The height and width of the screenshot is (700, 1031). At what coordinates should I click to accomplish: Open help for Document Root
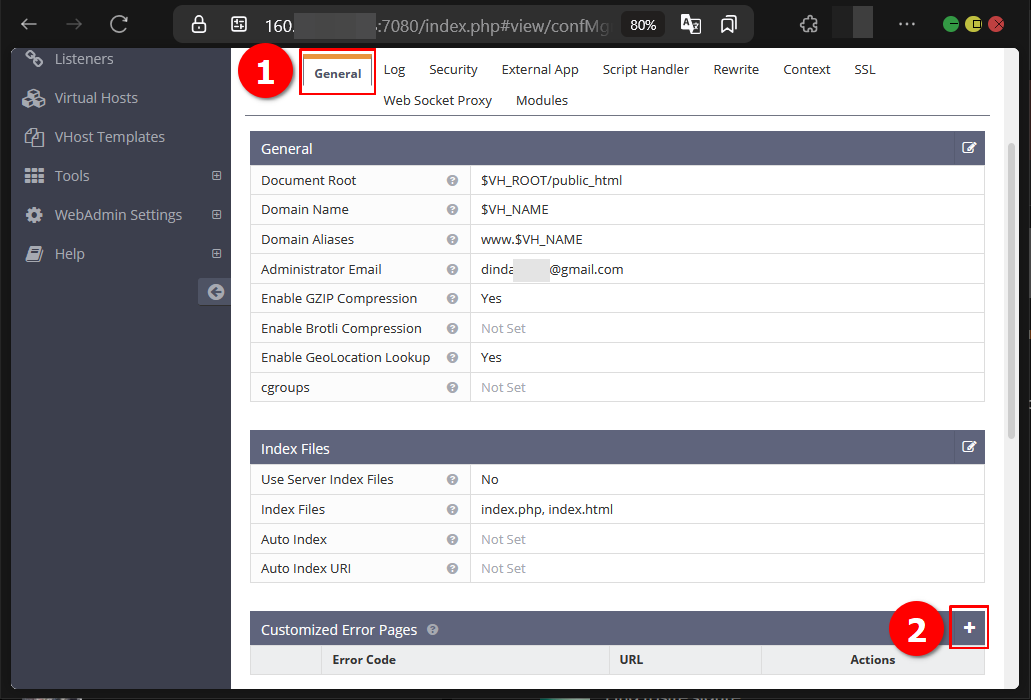(452, 180)
